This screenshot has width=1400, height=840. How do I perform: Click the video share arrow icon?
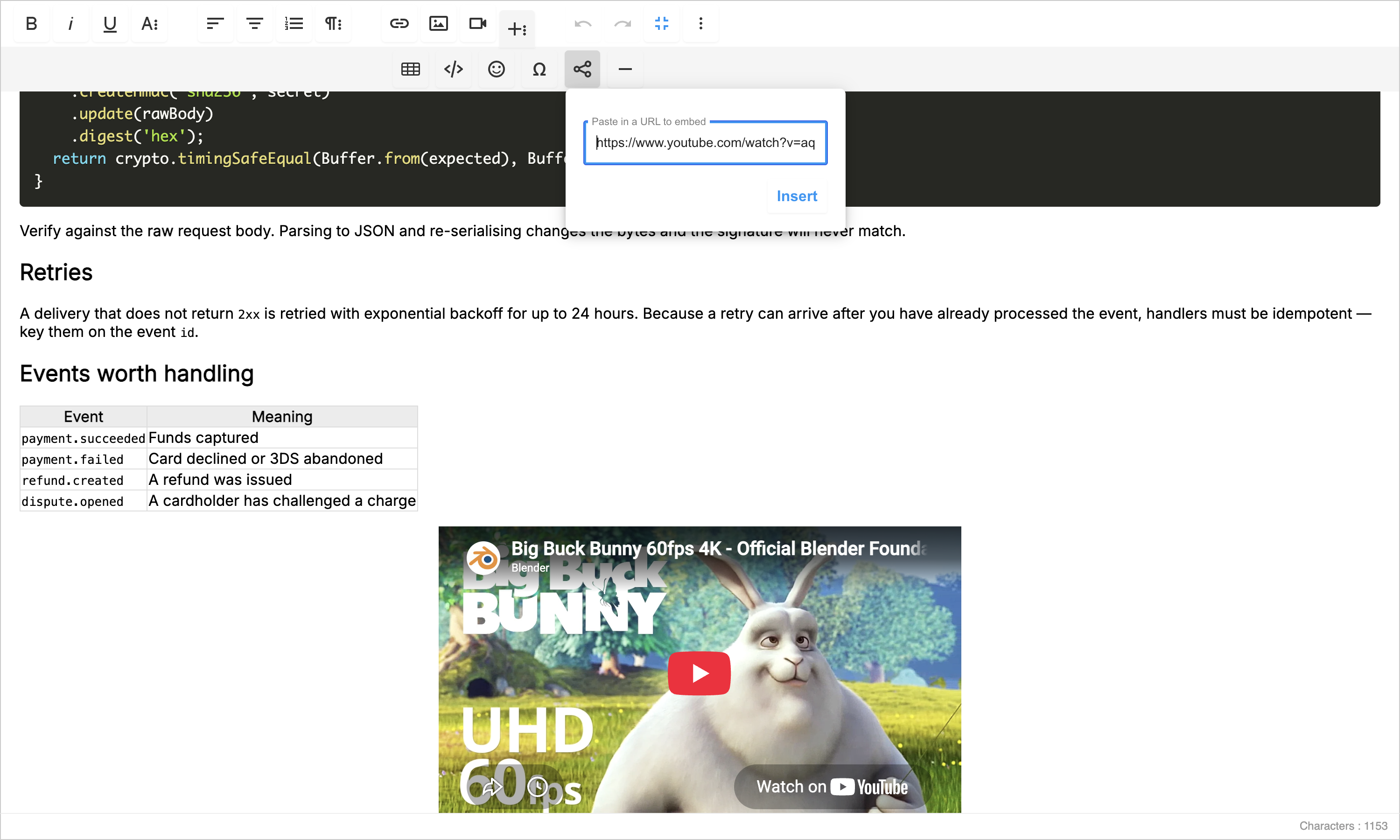(x=492, y=787)
